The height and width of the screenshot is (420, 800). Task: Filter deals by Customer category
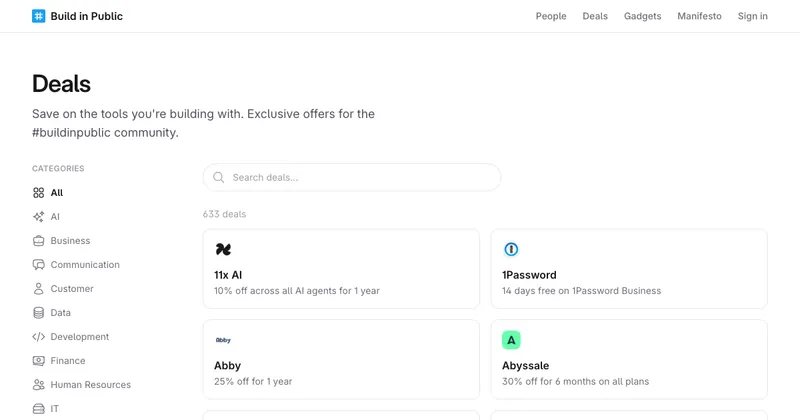72,289
